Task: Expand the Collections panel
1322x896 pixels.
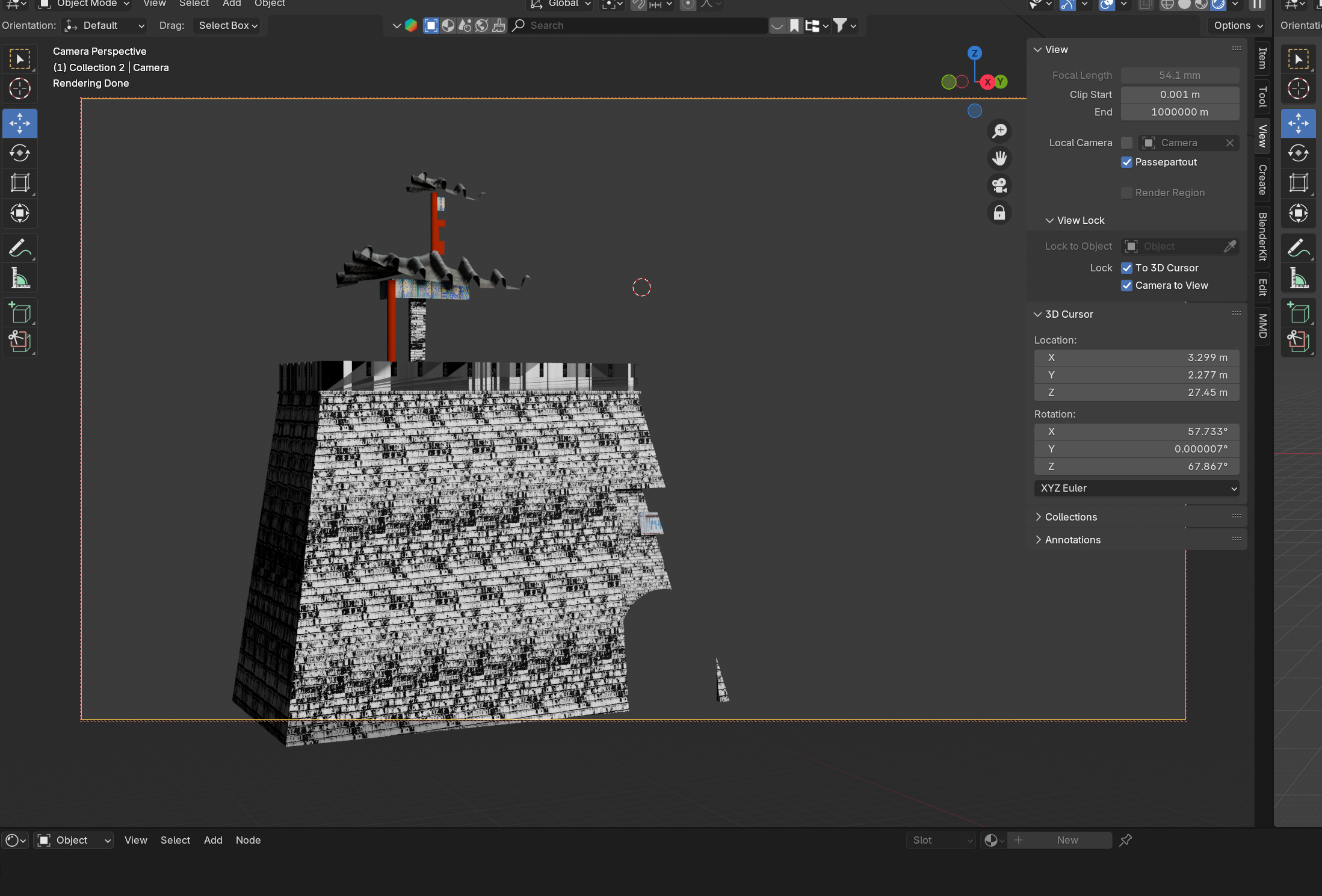Action: pos(1070,516)
